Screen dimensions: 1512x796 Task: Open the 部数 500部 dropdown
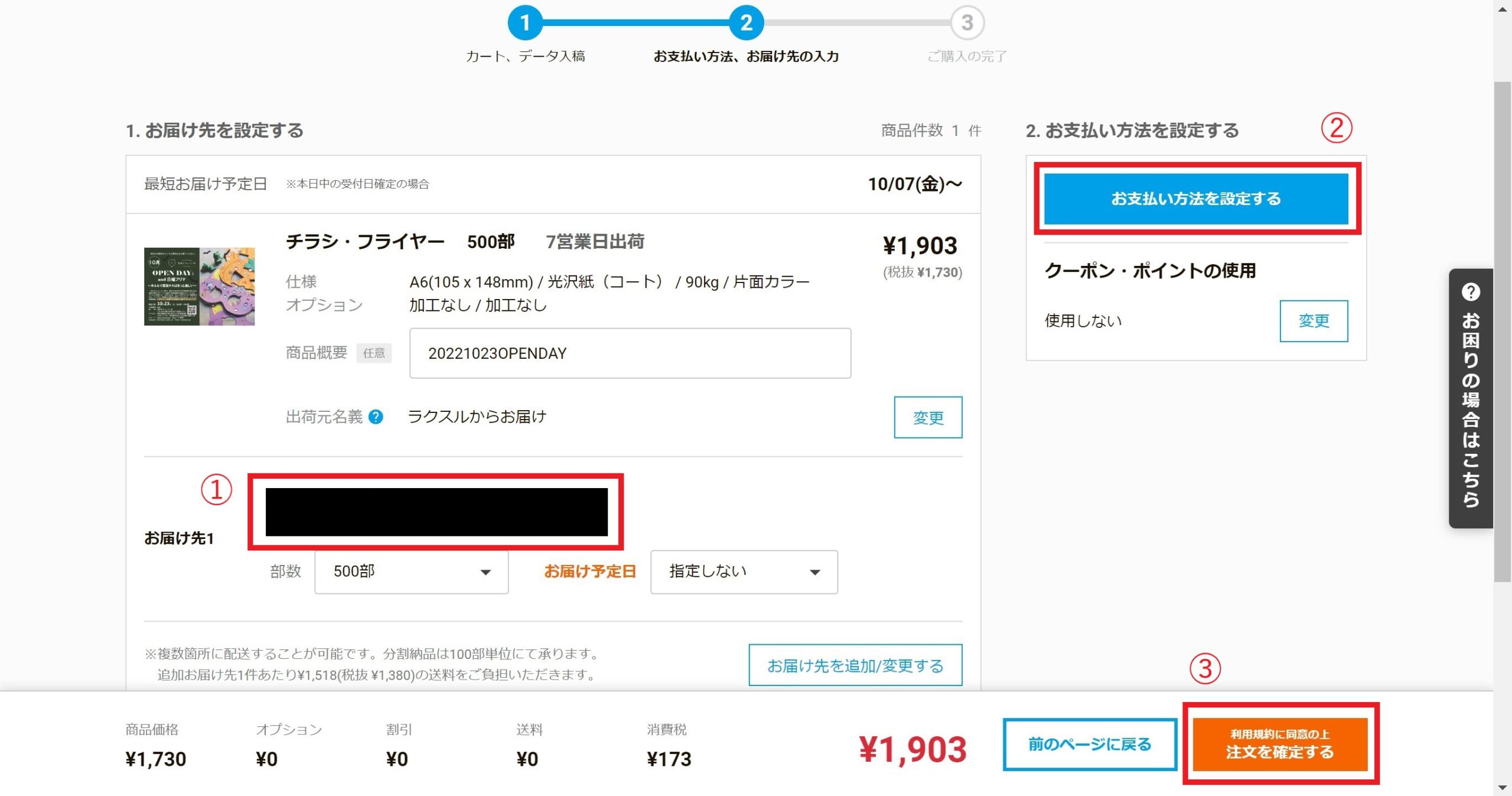[411, 571]
